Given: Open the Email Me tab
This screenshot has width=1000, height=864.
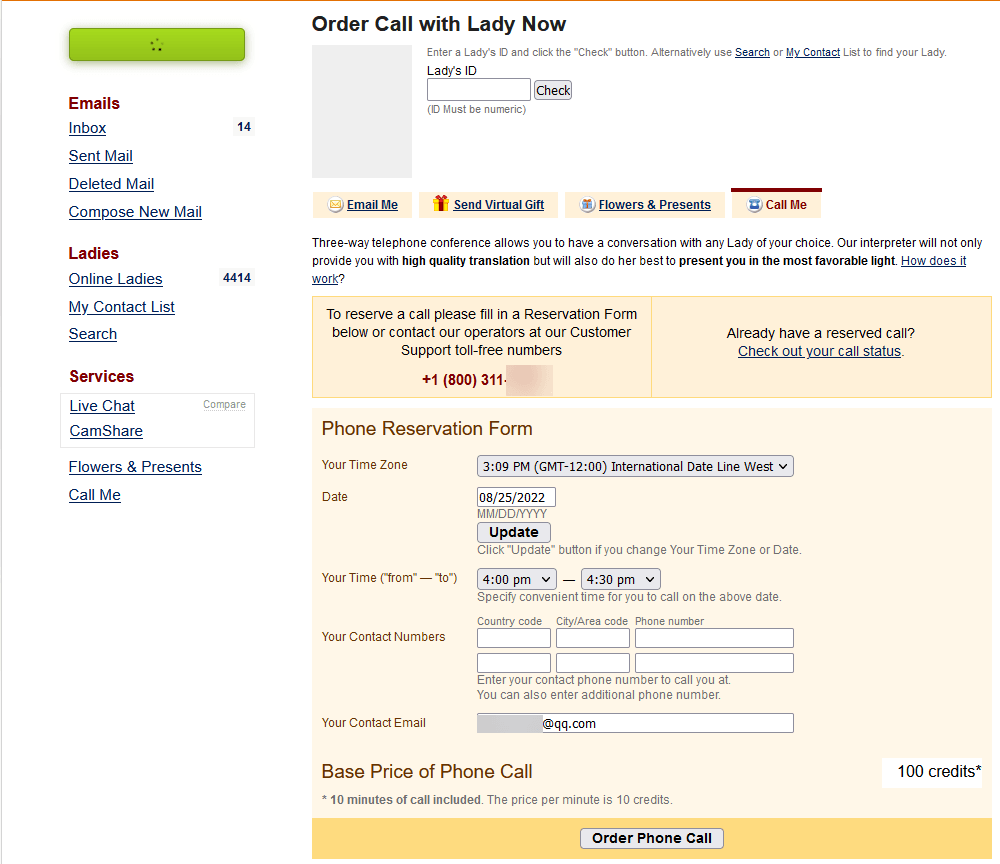Looking at the screenshot, I should (362, 205).
